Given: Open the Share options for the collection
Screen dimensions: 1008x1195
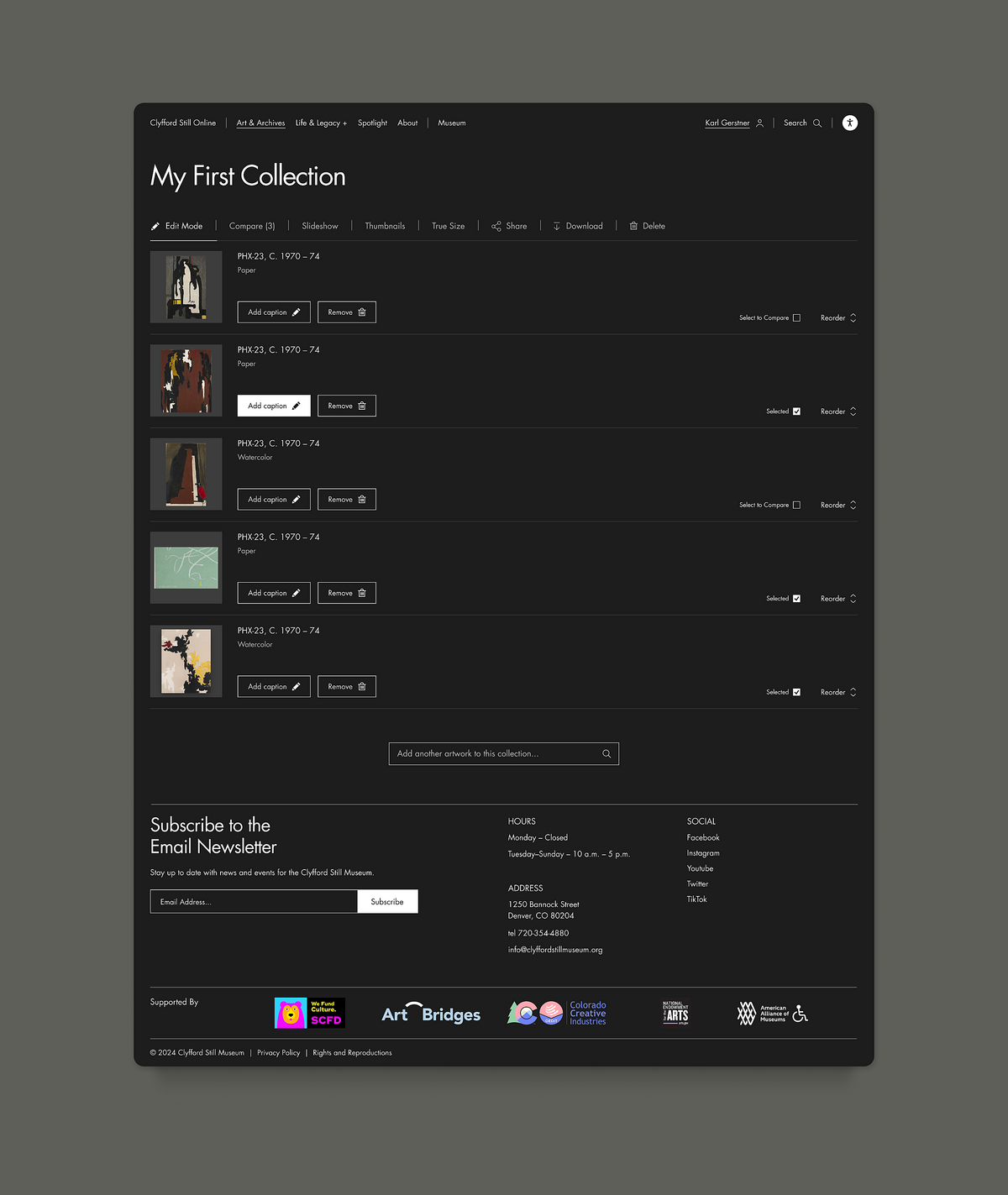Looking at the screenshot, I should pyautogui.click(x=509, y=225).
